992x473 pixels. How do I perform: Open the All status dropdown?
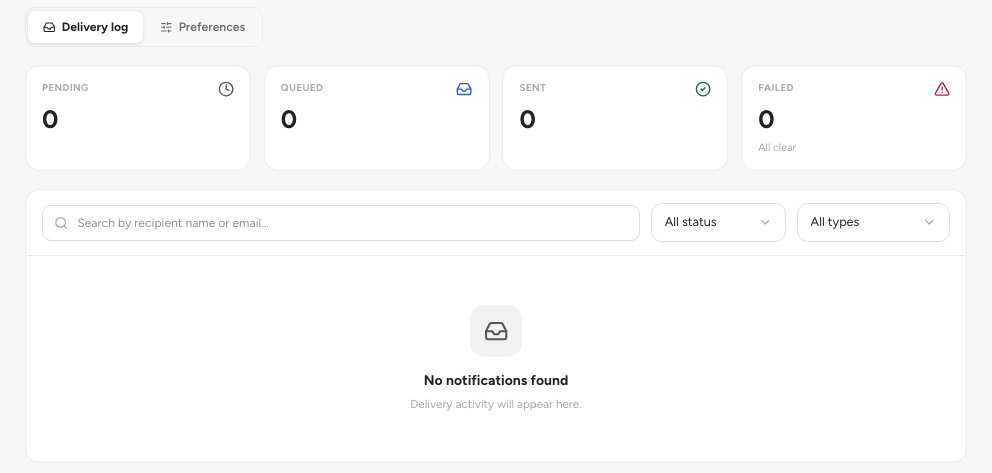tap(718, 222)
